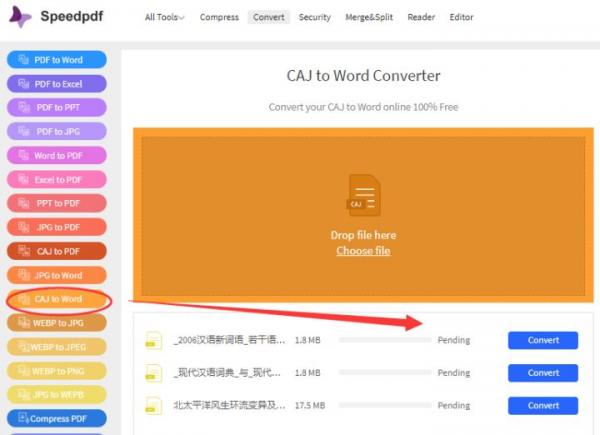Viewport: 600px width, 435px height.
Task: Open the WEBP to JPEG converter
Action: click(57, 347)
